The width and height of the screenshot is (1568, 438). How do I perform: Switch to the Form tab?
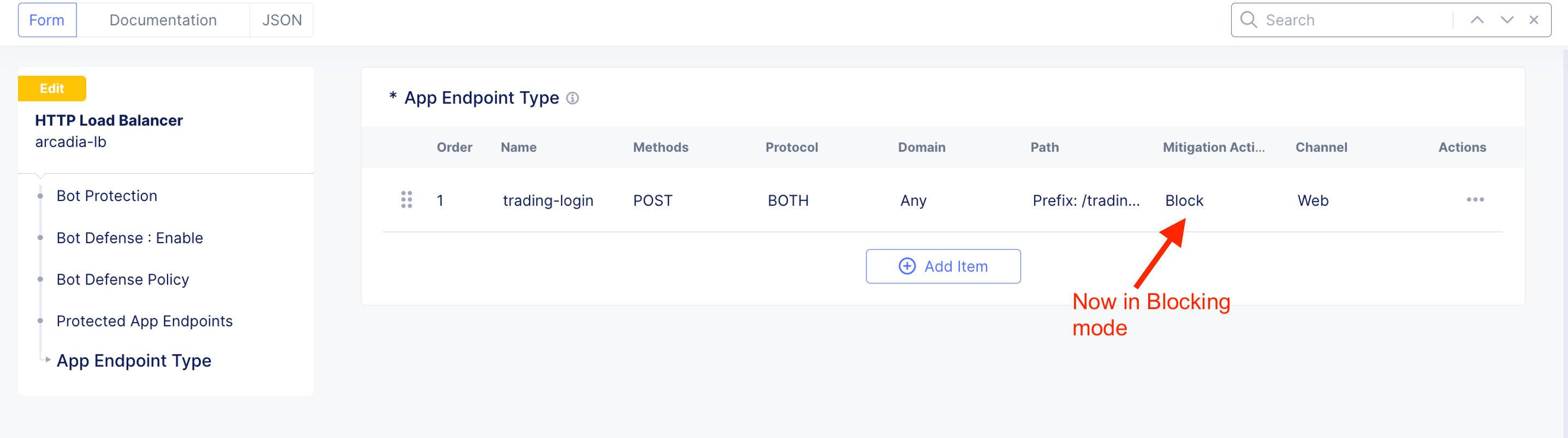(47, 20)
